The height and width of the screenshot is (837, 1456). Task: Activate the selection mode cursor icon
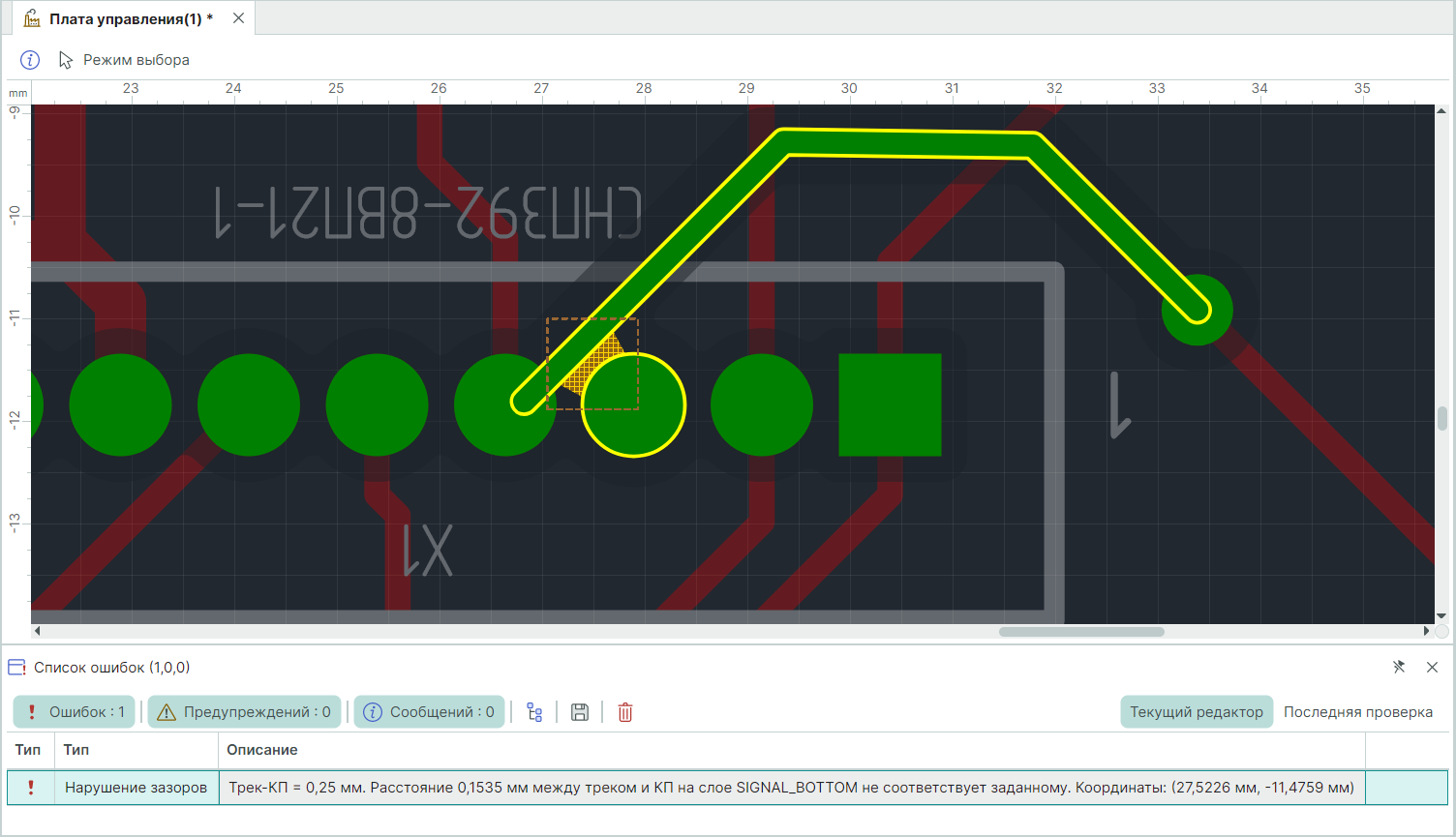click(x=66, y=60)
